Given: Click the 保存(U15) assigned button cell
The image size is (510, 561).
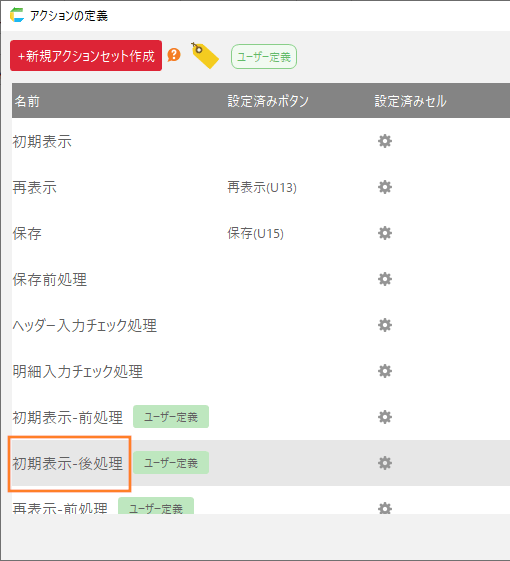Looking at the screenshot, I should tap(256, 233).
